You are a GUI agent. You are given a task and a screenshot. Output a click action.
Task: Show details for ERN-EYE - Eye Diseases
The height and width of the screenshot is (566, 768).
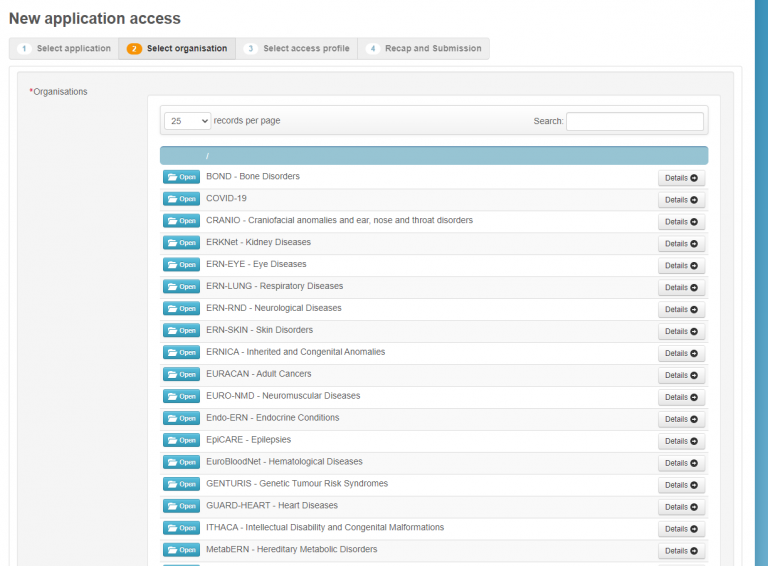[681, 266]
